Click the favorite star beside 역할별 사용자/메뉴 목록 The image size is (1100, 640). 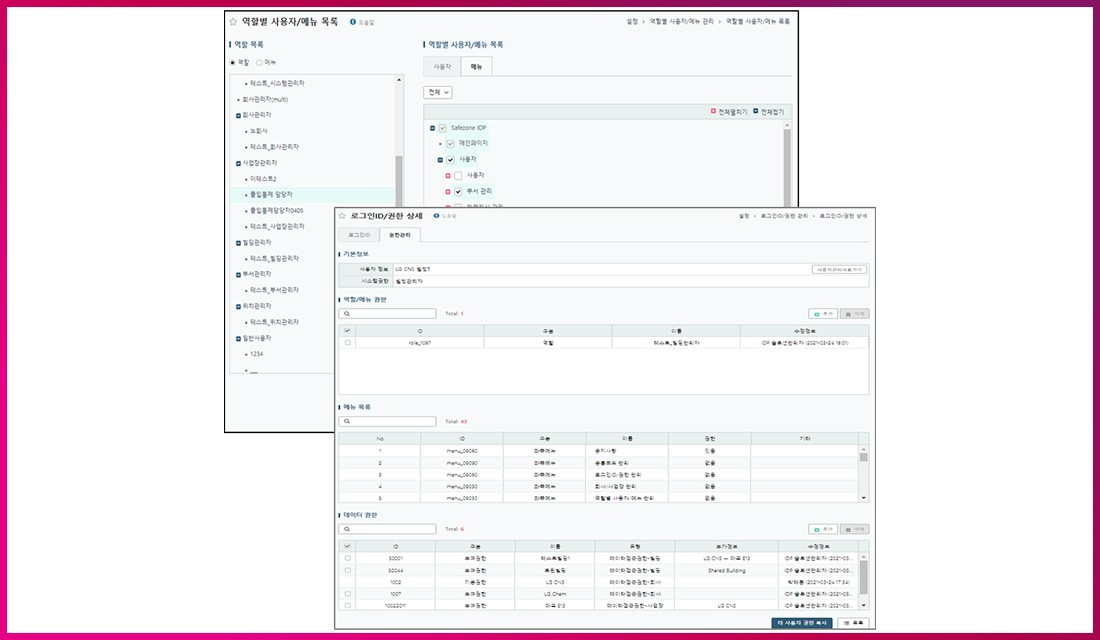click(x=233, y=21)
